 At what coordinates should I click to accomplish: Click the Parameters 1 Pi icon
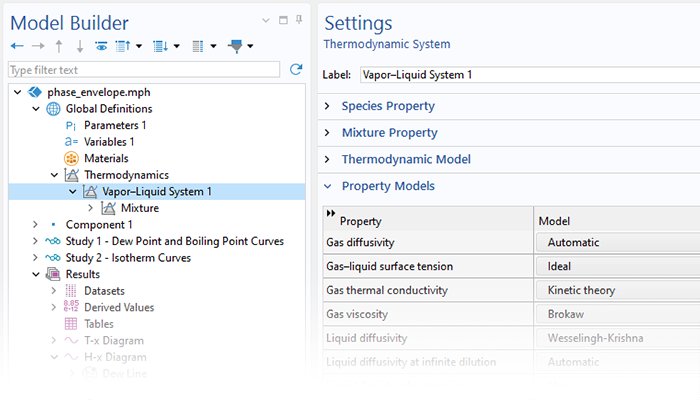tap(71, 125)
